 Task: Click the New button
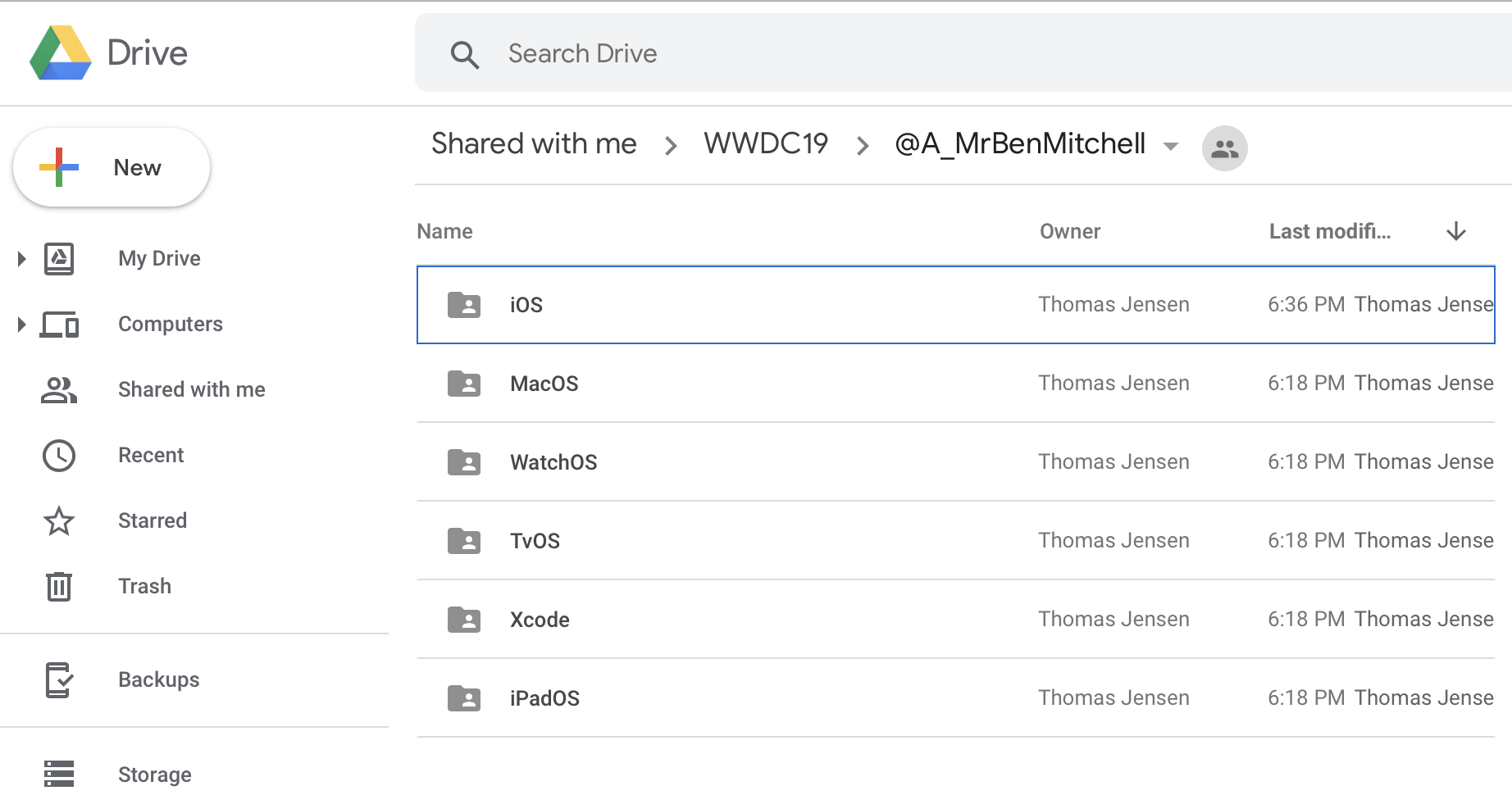[112, 167]
